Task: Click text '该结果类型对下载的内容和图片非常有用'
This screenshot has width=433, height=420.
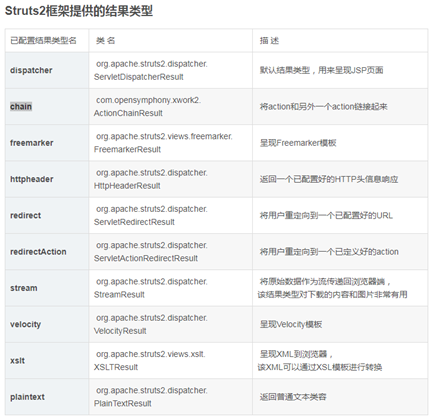Action: (332, 295)
